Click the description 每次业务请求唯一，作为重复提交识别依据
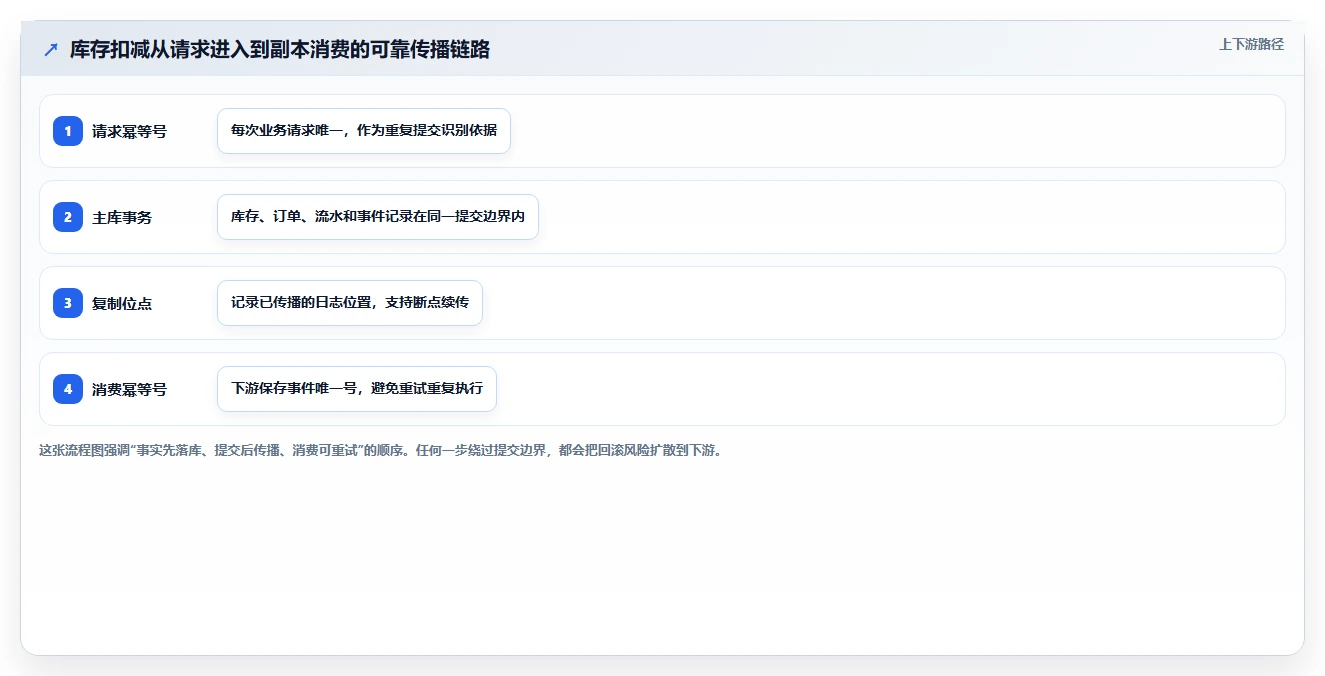The width and height of the screenshot is (1325, 676). click(364, 131)
